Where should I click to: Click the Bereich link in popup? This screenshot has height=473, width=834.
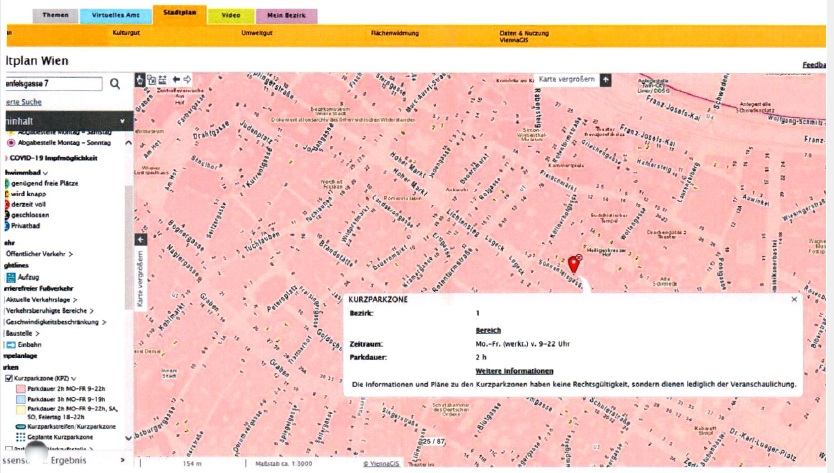[488, 329]
